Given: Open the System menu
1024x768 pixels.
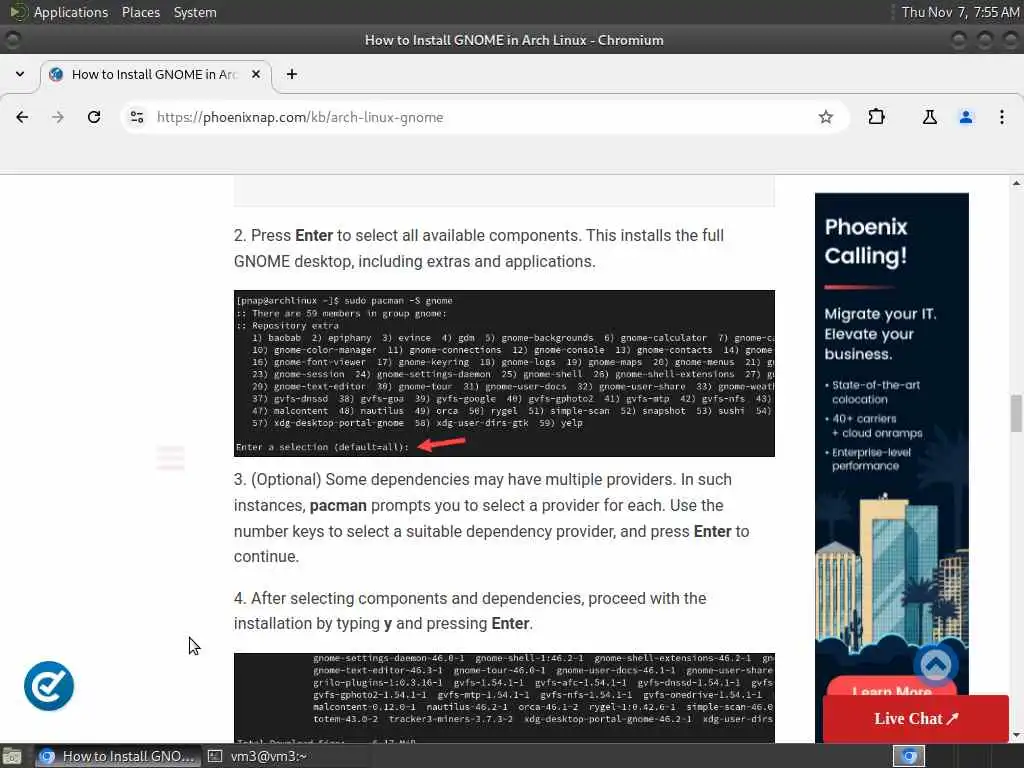Looking at the screenshot, I should (195, 12).
